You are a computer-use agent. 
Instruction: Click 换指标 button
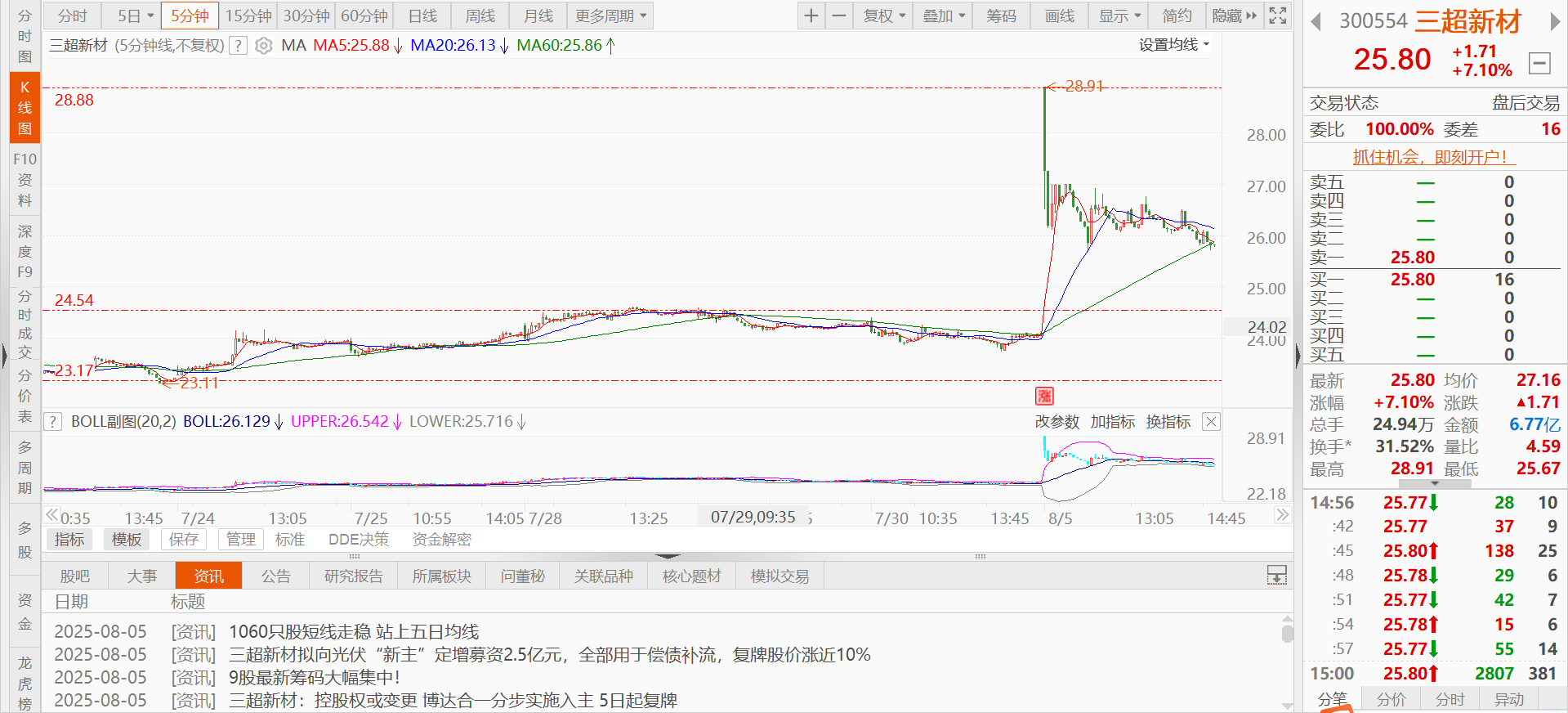coord(1168,422)
